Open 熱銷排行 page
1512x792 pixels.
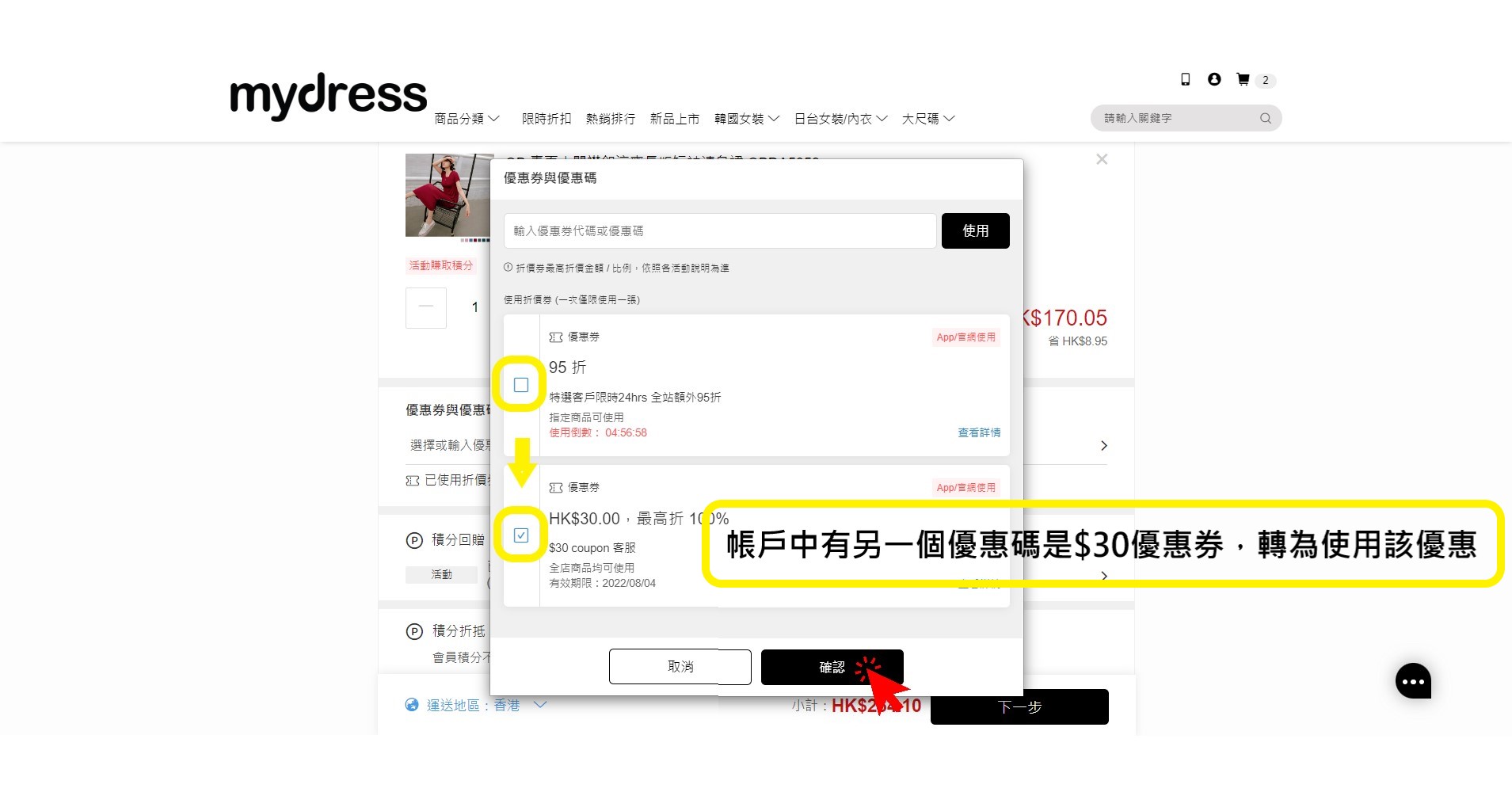611,119
